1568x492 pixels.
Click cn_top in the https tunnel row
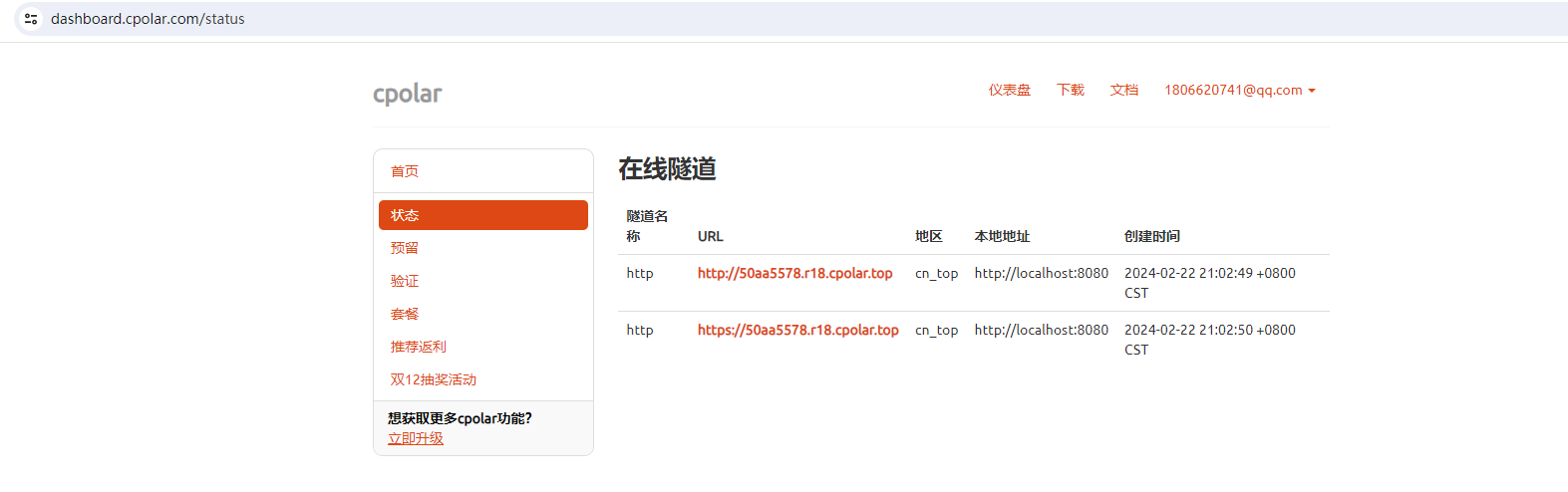937,330
